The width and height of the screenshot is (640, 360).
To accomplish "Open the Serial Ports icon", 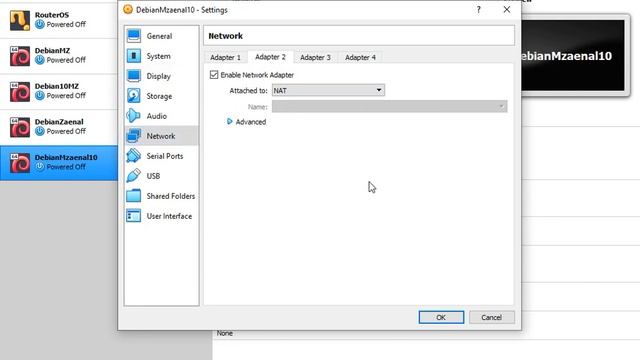I will 134,156.
